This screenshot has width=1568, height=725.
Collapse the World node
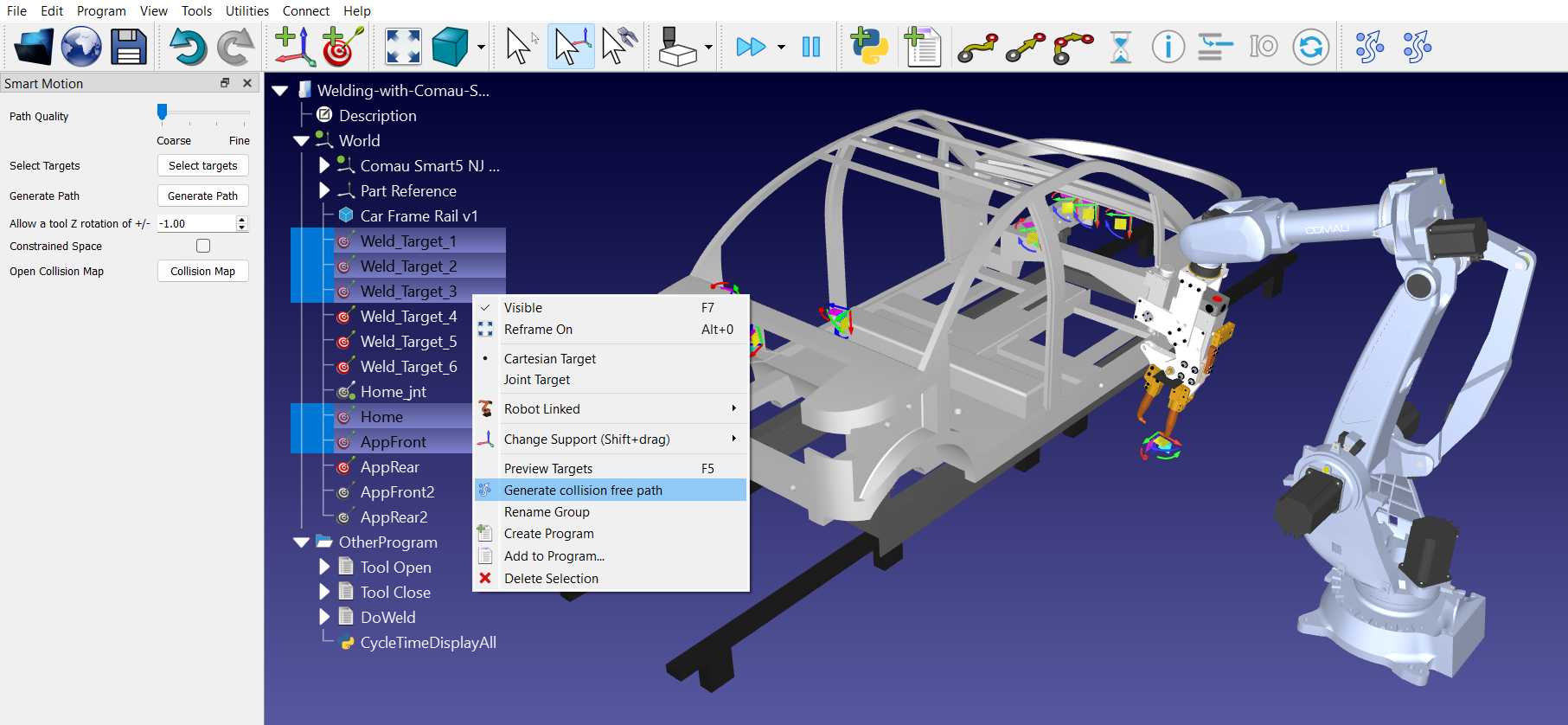point(301,141)
